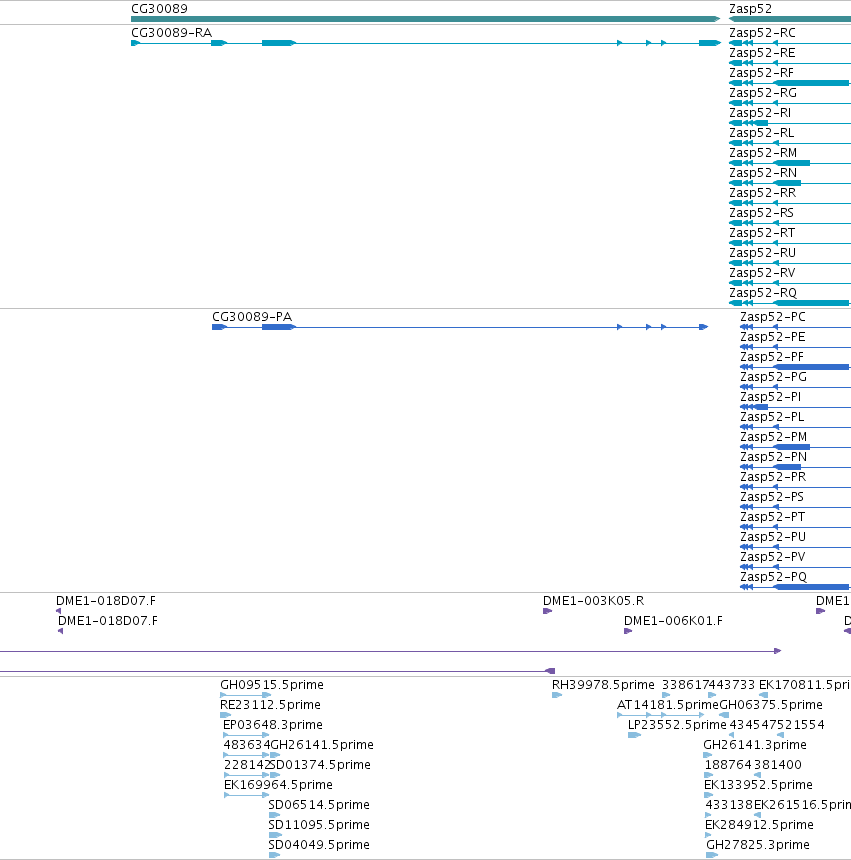
Task: Click the Zasp52-PT protein label
Action: tap(772, 517)
